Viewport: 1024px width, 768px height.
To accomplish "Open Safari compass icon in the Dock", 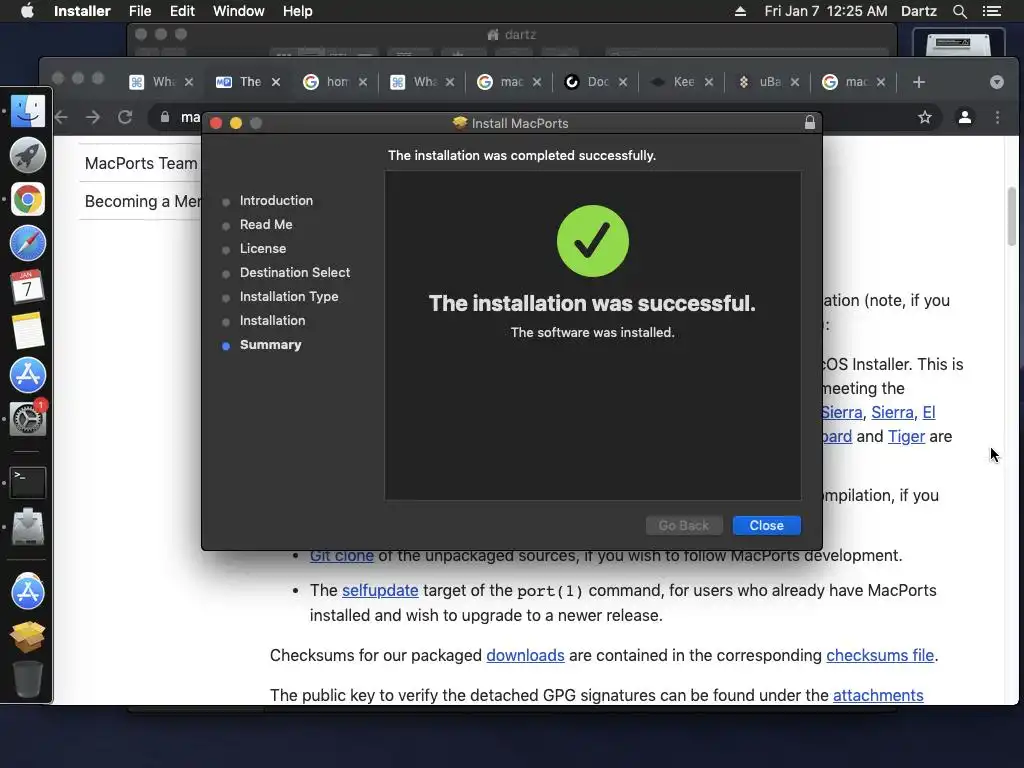I will 27,243.
